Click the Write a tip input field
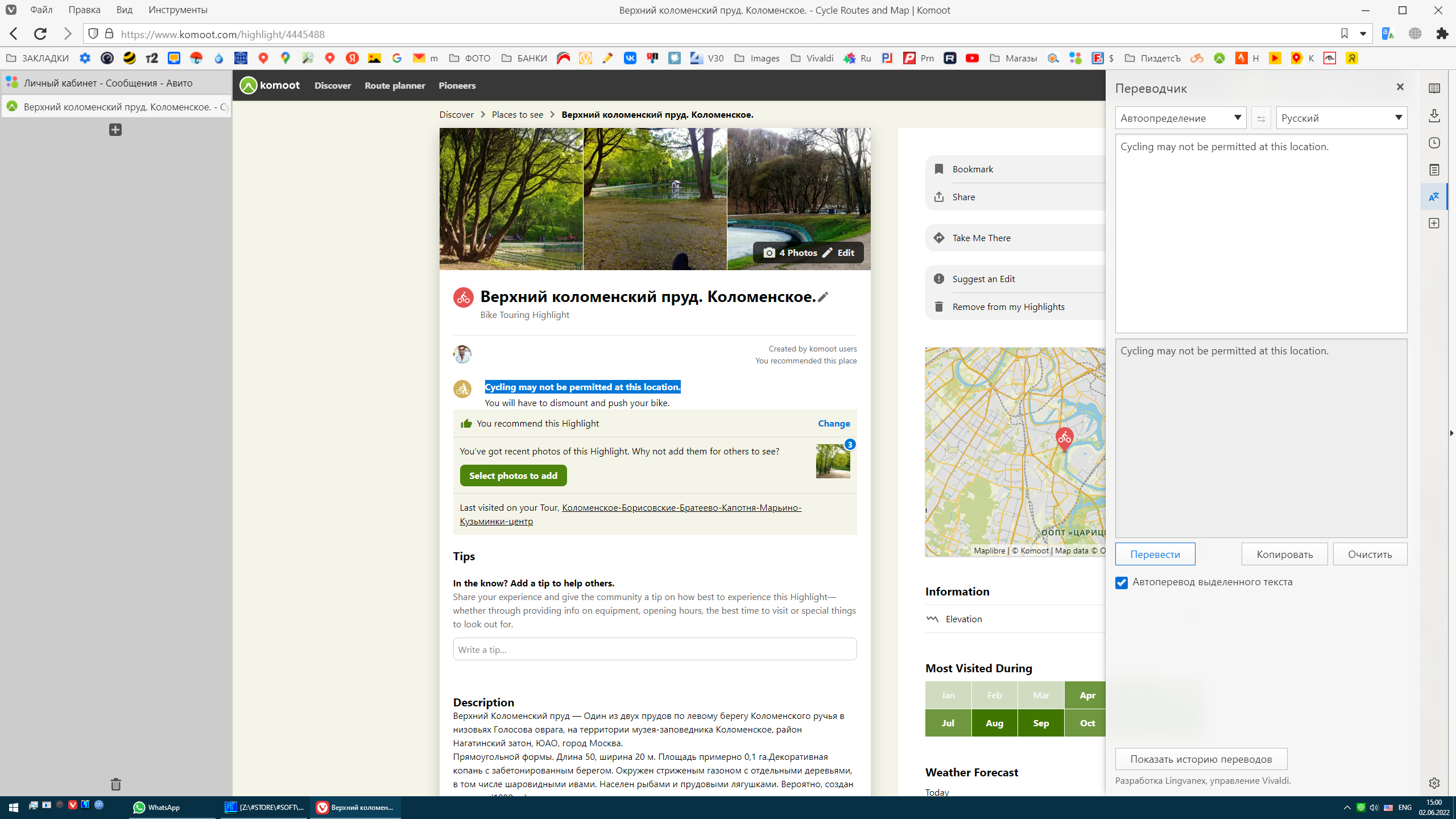 pyautogui.click(x=655, y=650)
